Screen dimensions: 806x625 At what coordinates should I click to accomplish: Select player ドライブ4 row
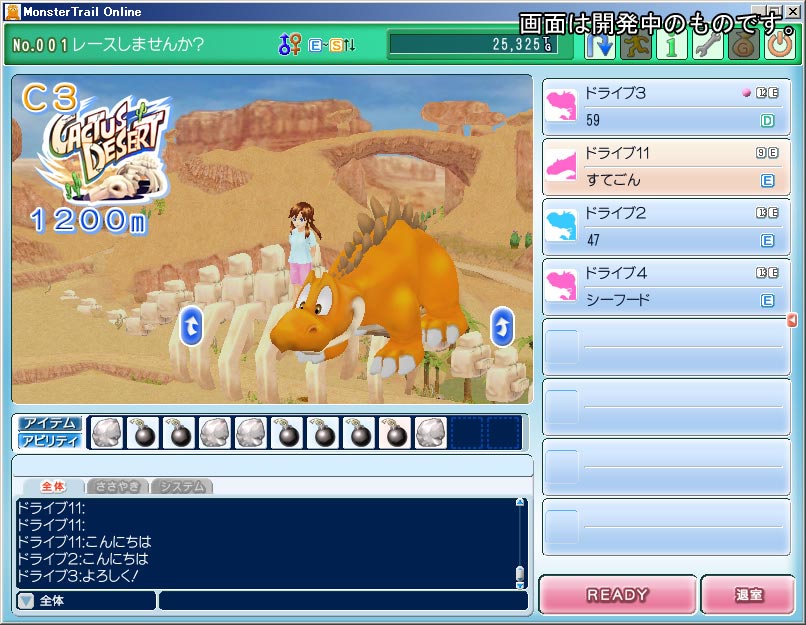(666, 287)
